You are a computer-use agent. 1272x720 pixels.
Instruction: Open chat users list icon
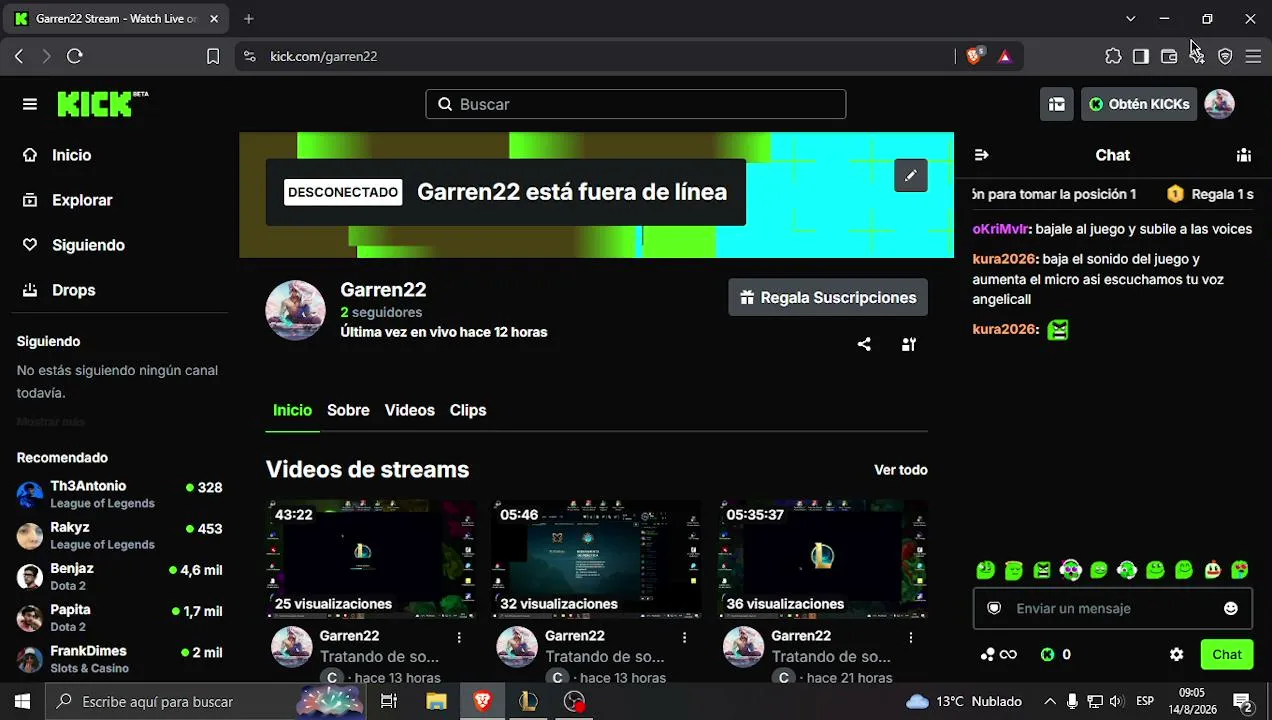pyautogui.click(x=1244, y=155)
